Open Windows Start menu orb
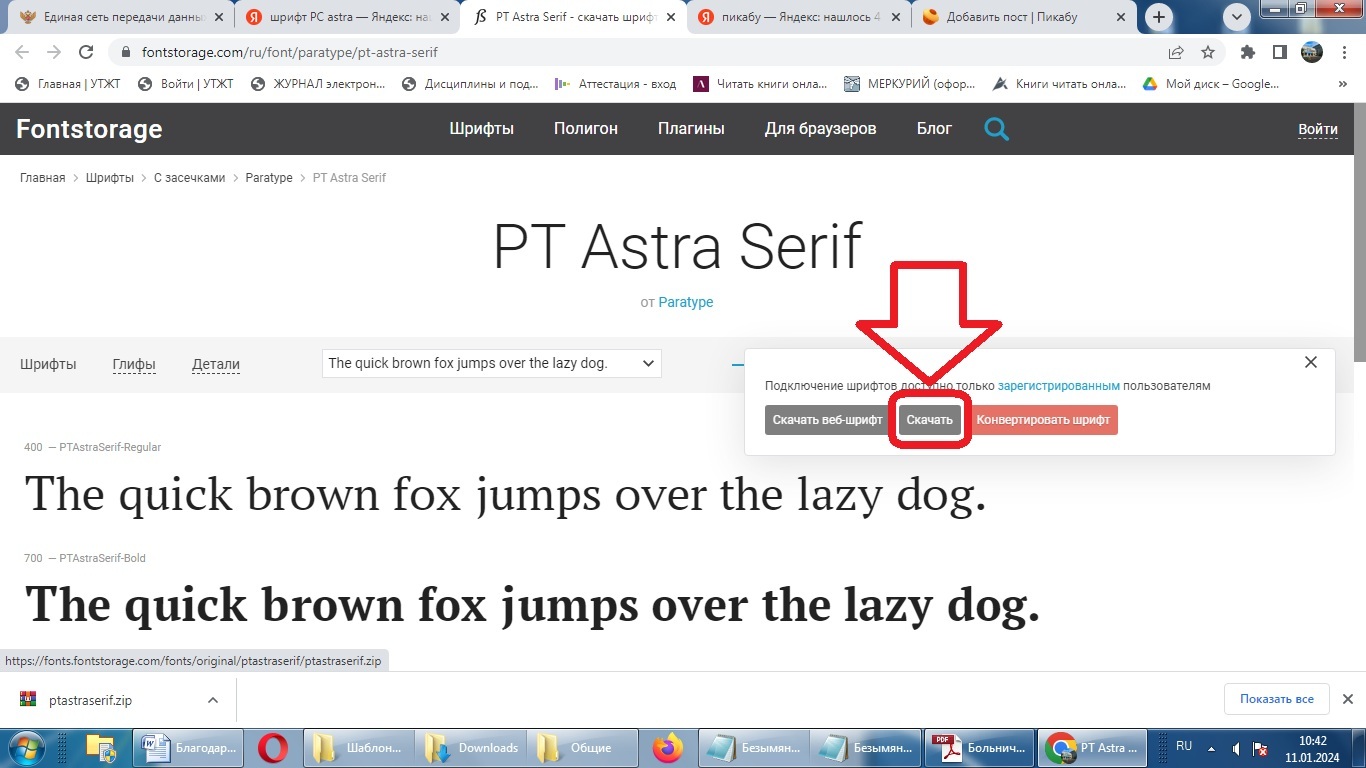This screenshot has width=1366, height=768. coord(24,747)
